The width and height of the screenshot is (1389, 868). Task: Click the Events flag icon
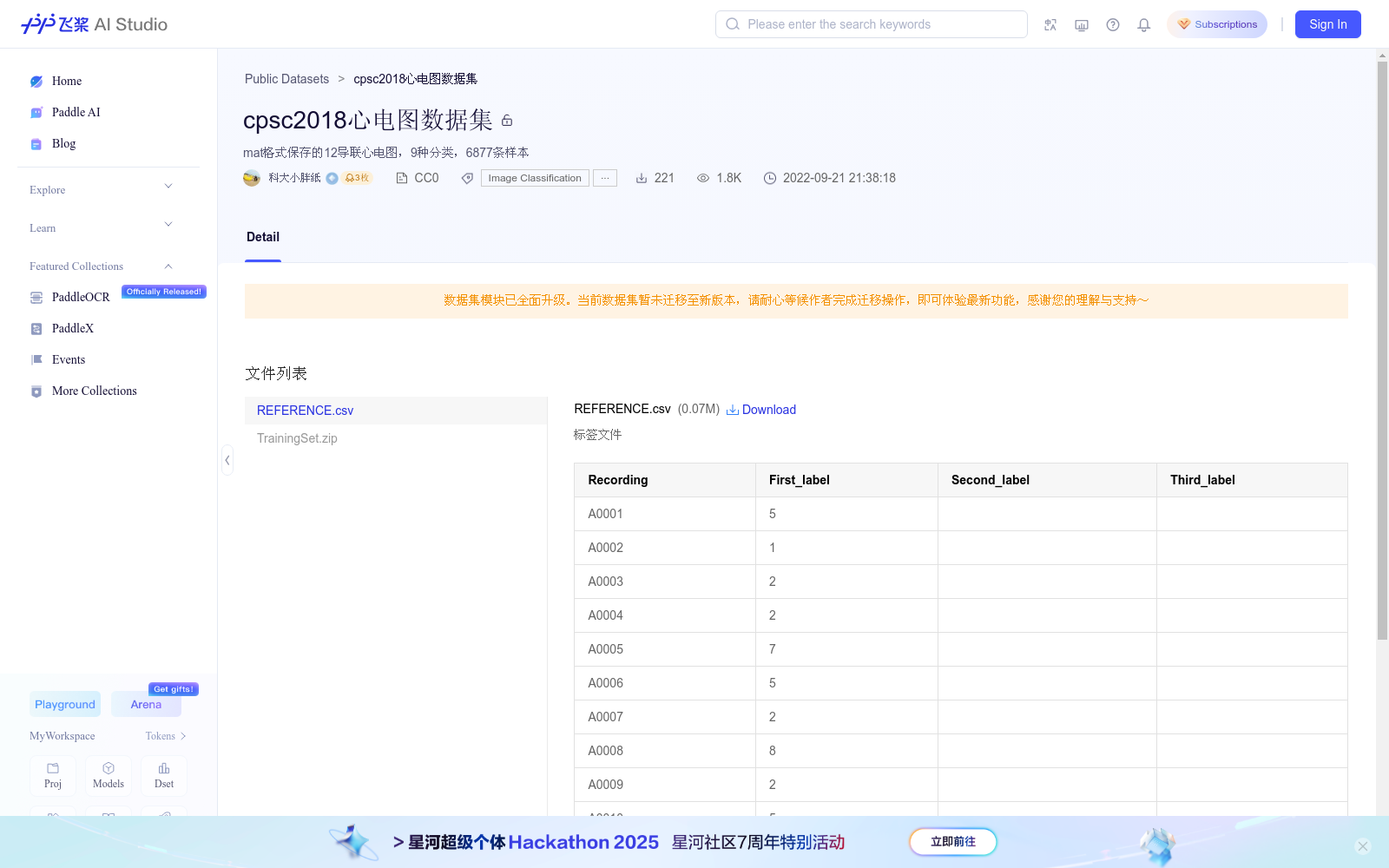pyautogui.click(x=36, y=360)
